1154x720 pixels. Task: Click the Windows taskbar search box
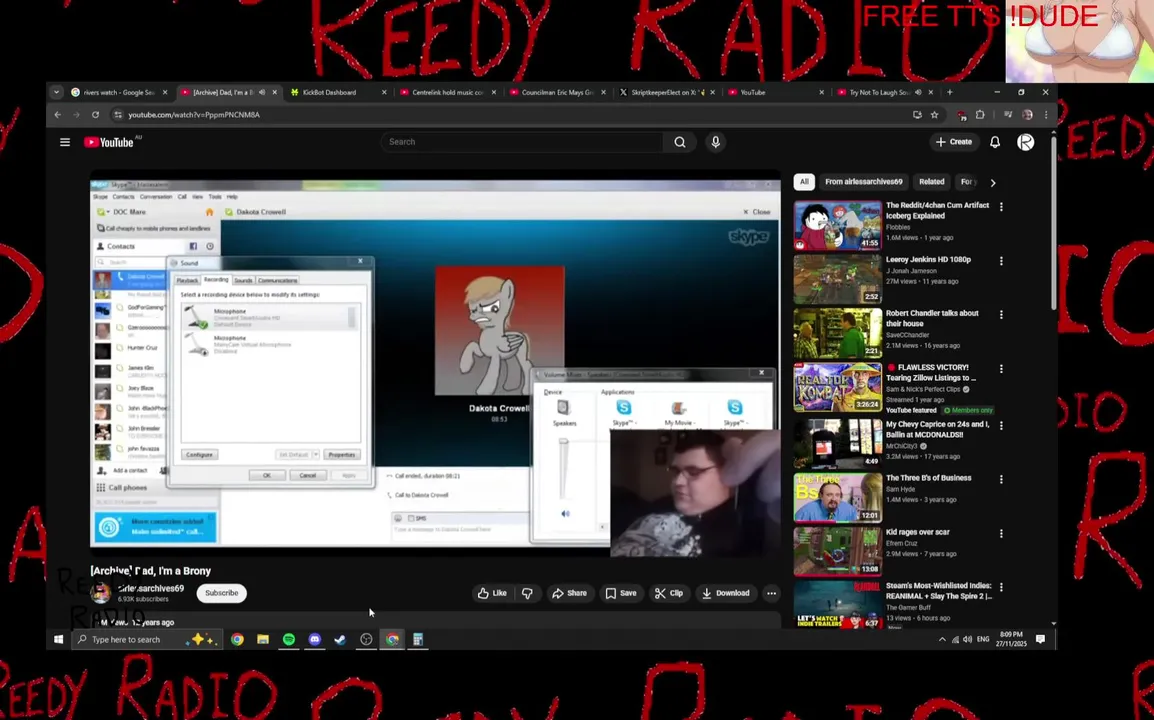tap(145, 639)
